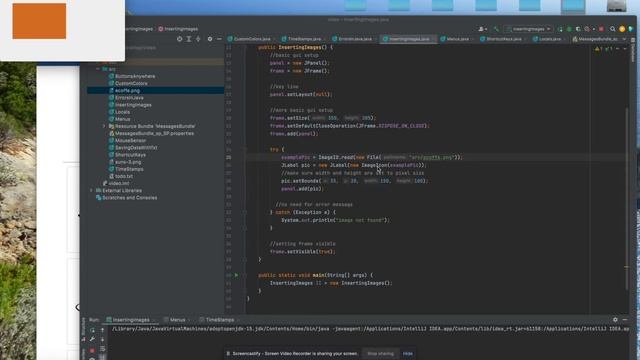Select the InsertingImages.java editor tab
Screen dimensions: 640x360
pyautogui.click(x=408, y=39)
